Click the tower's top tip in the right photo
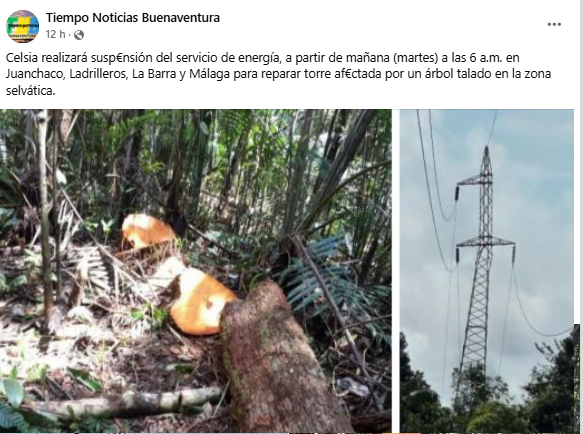 [x=486, y=150]
